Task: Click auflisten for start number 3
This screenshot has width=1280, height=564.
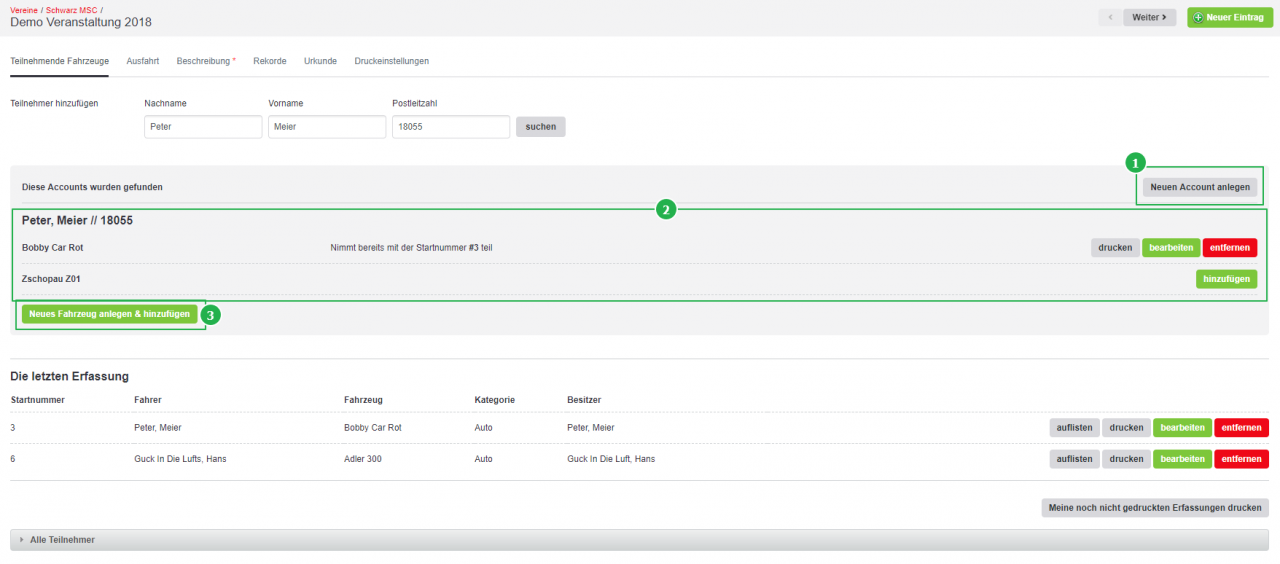Action: point(1074,428)
